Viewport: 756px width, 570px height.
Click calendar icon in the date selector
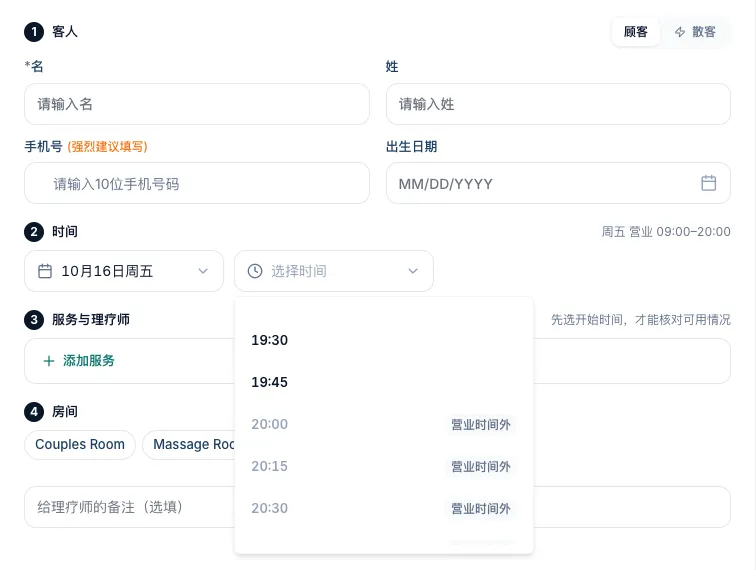click(45, 271)
